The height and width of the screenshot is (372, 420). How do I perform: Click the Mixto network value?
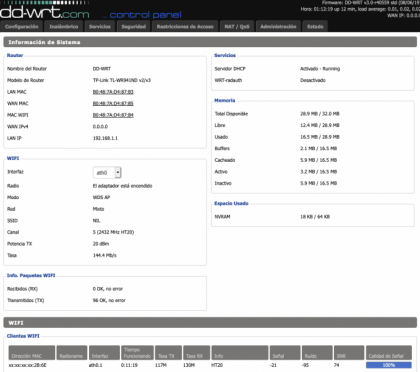[x=98, y=209]
